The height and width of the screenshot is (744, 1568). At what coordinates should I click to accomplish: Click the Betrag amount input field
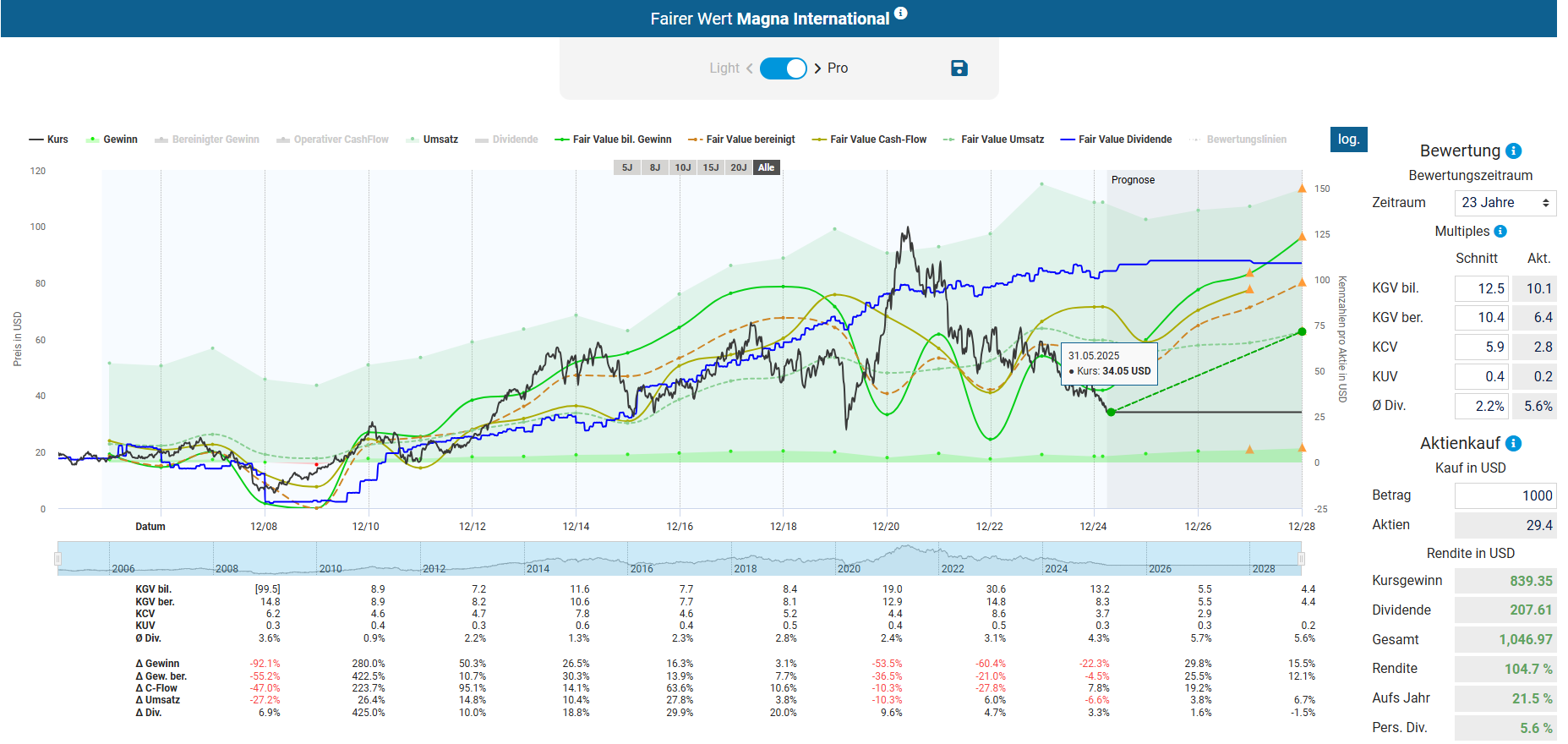pyautogui.click(x=1505, y=495)
